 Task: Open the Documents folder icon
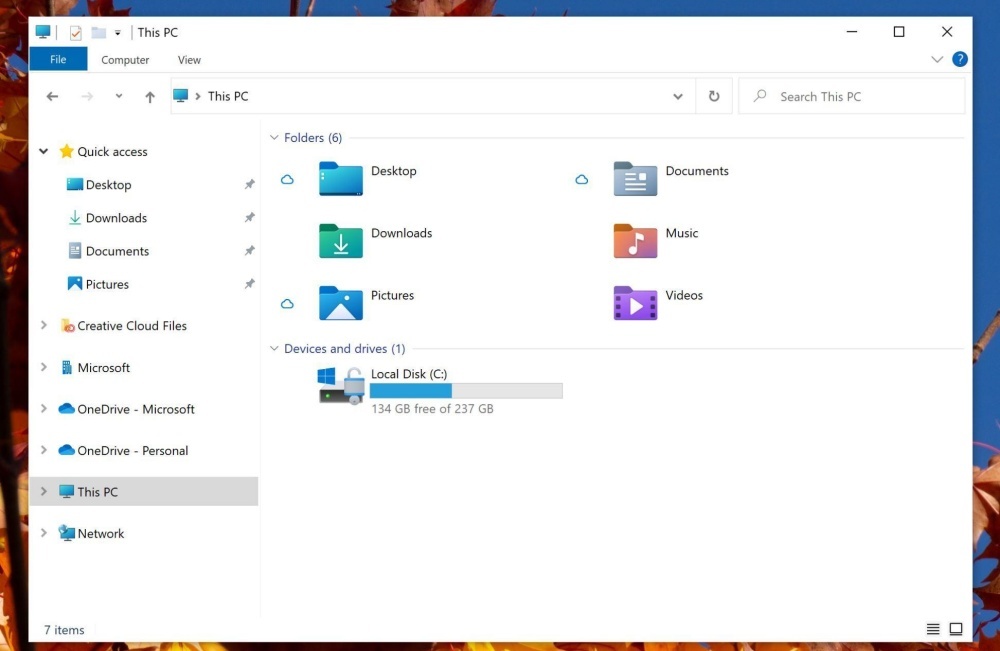click(635, 179)
